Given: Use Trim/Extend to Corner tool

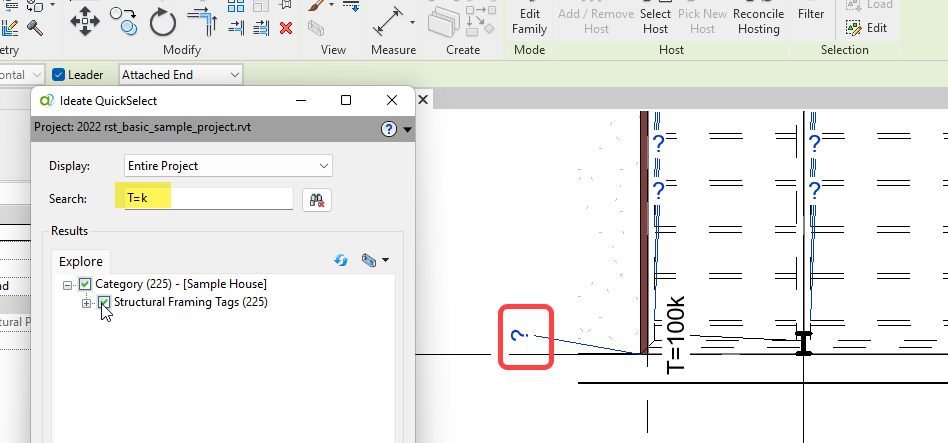Looking at the screenshot, I should 203,21.
